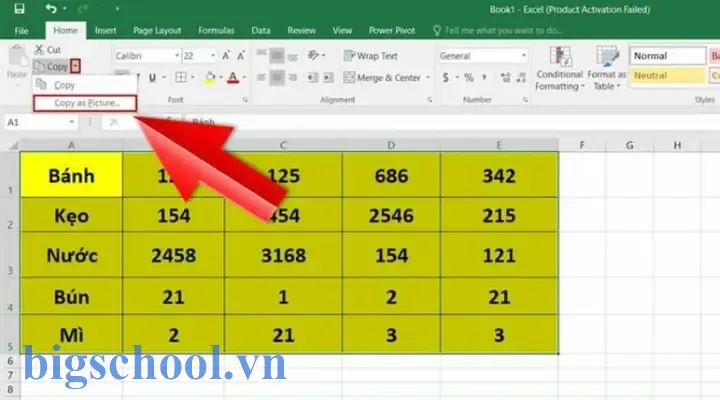Click the Increase Decimal icon
The height and width of the screenshot is (400, 720).
[506, 78]
